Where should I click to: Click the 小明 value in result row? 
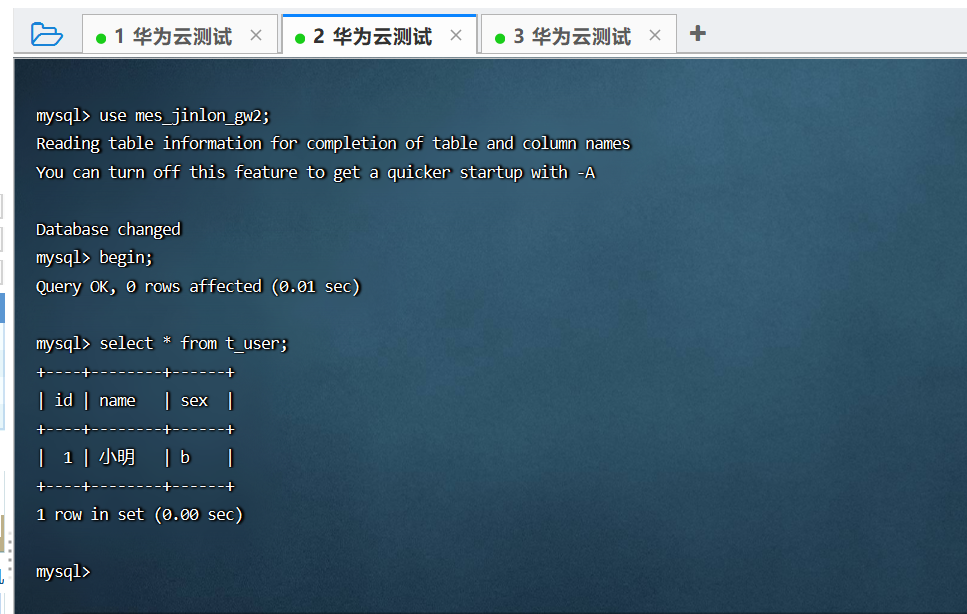(117, 458)
